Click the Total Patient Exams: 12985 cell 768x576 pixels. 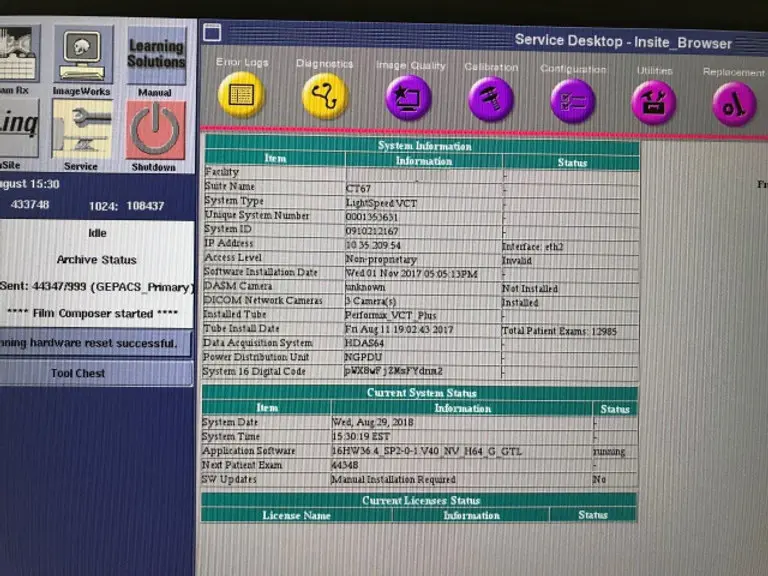559,331
